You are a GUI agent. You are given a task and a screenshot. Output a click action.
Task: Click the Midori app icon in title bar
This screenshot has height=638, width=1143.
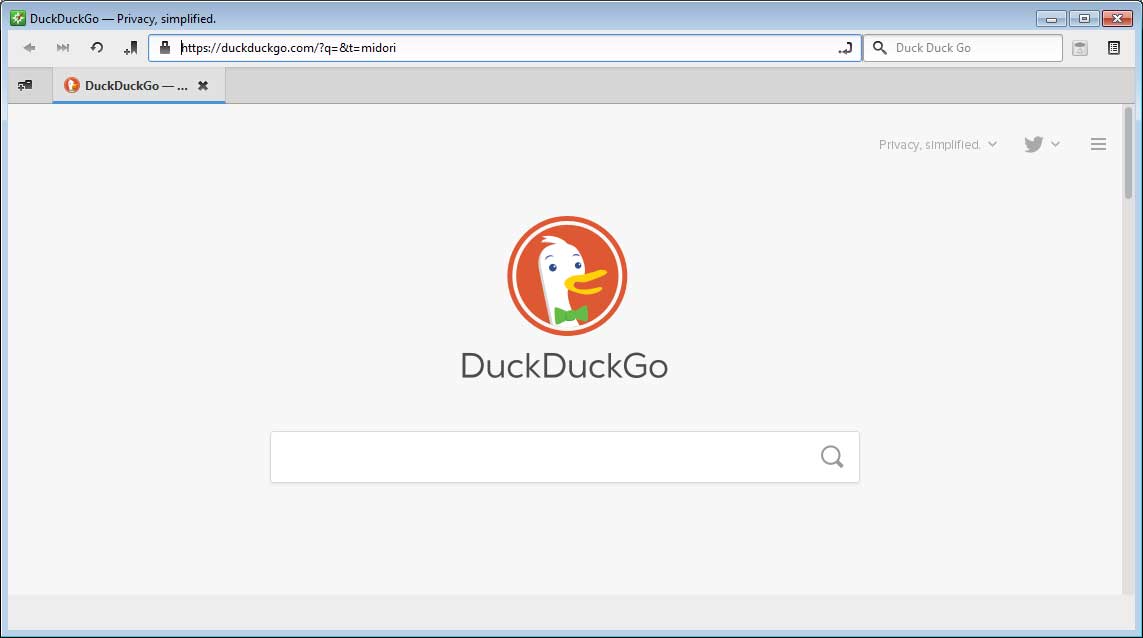17,18
